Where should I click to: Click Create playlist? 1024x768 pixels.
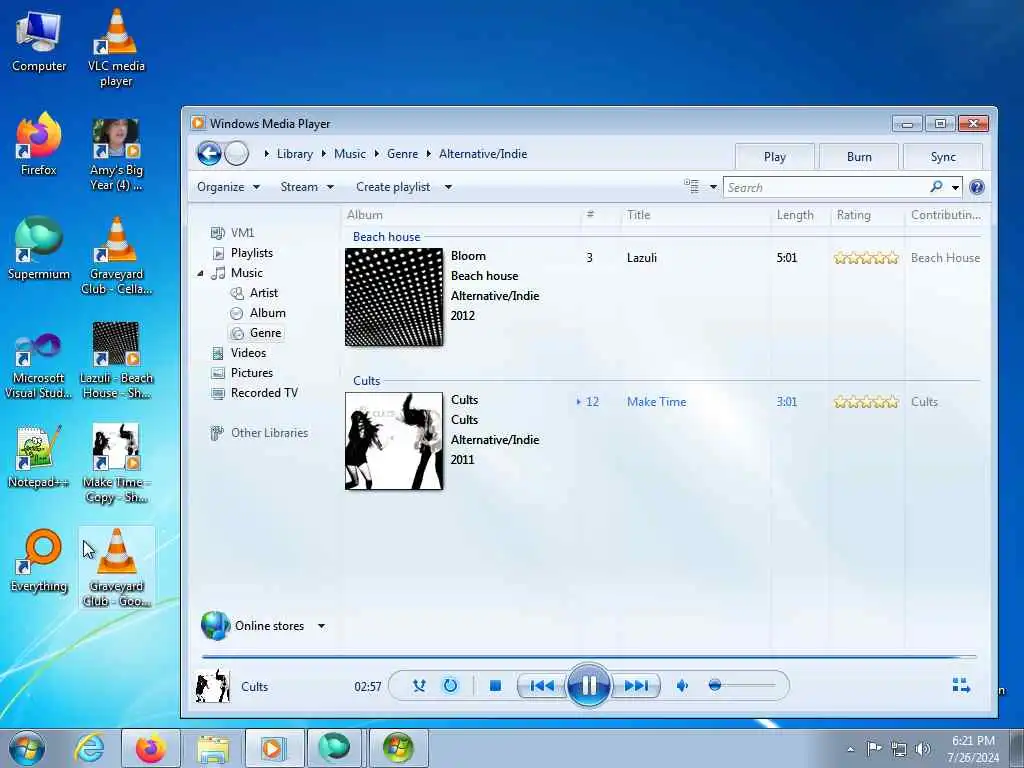[x=393, y=187]
